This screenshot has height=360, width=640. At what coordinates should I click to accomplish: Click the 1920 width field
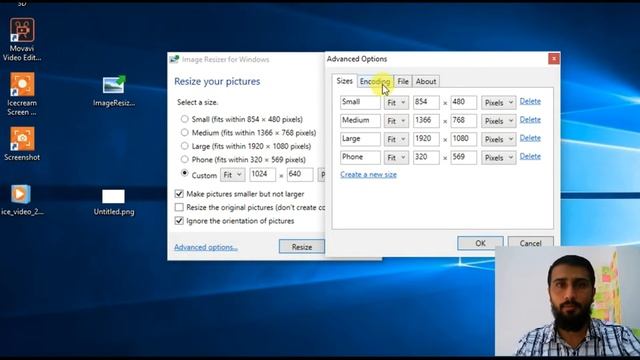(426, 139)
